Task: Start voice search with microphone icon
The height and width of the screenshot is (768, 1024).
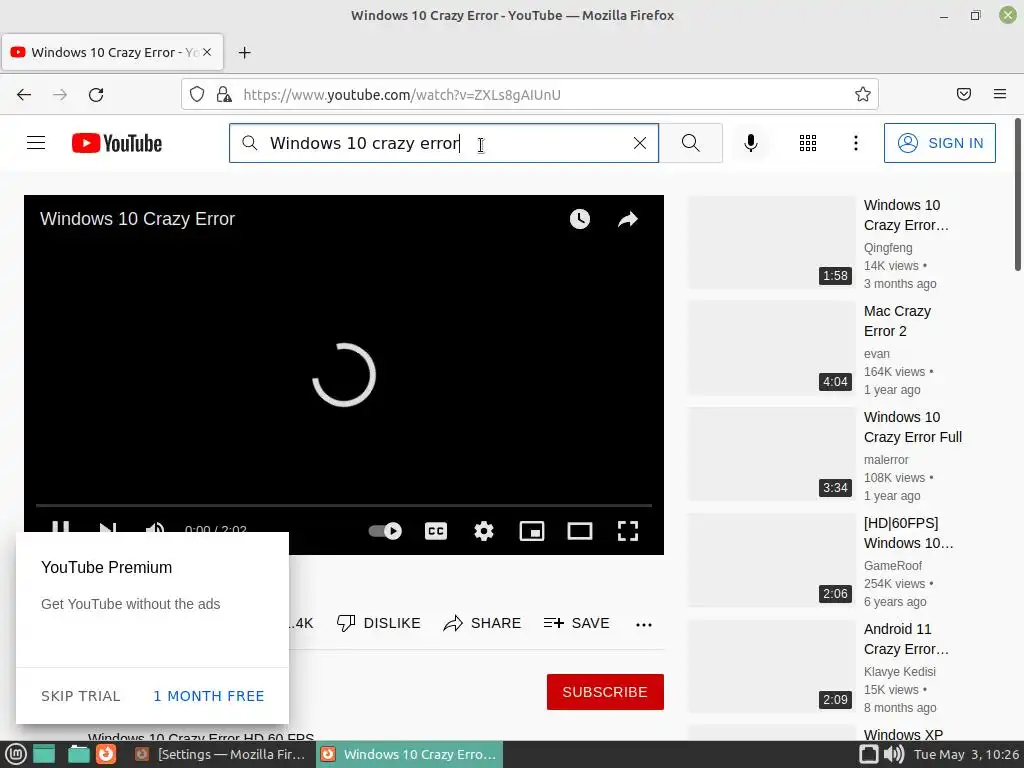Action: tap(751, 143)
